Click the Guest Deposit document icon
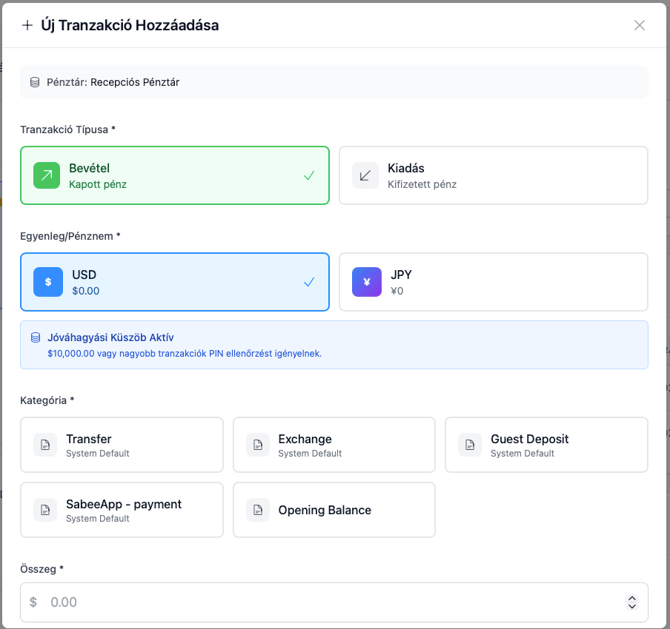Image resolution: width=670 pixels, height=629 pixels. (470, 445)
